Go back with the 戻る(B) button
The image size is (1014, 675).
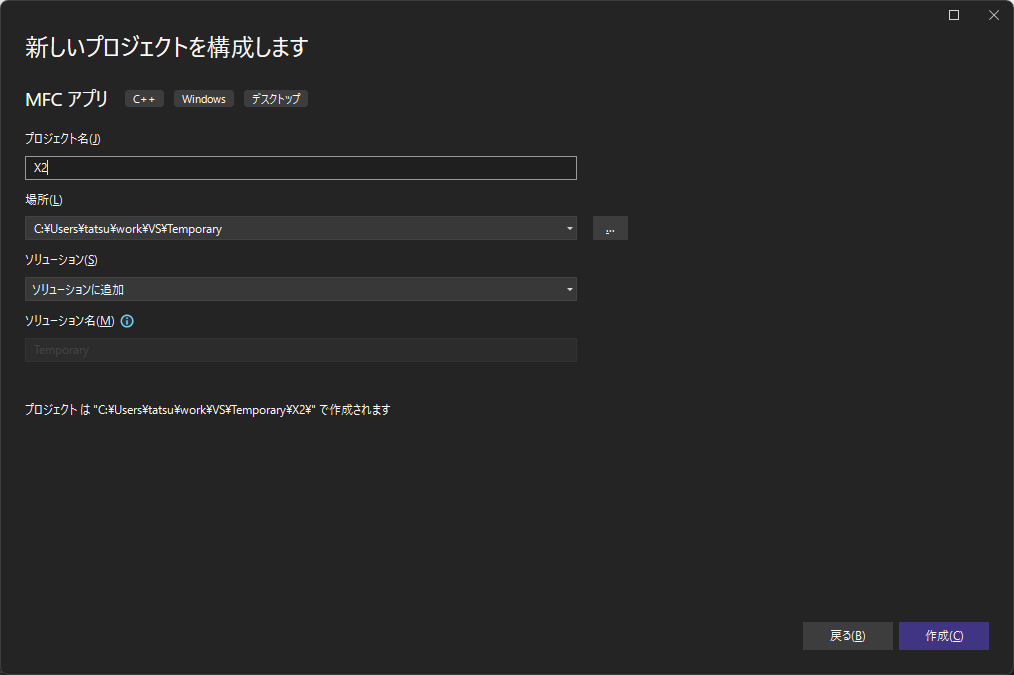[847, 636]
